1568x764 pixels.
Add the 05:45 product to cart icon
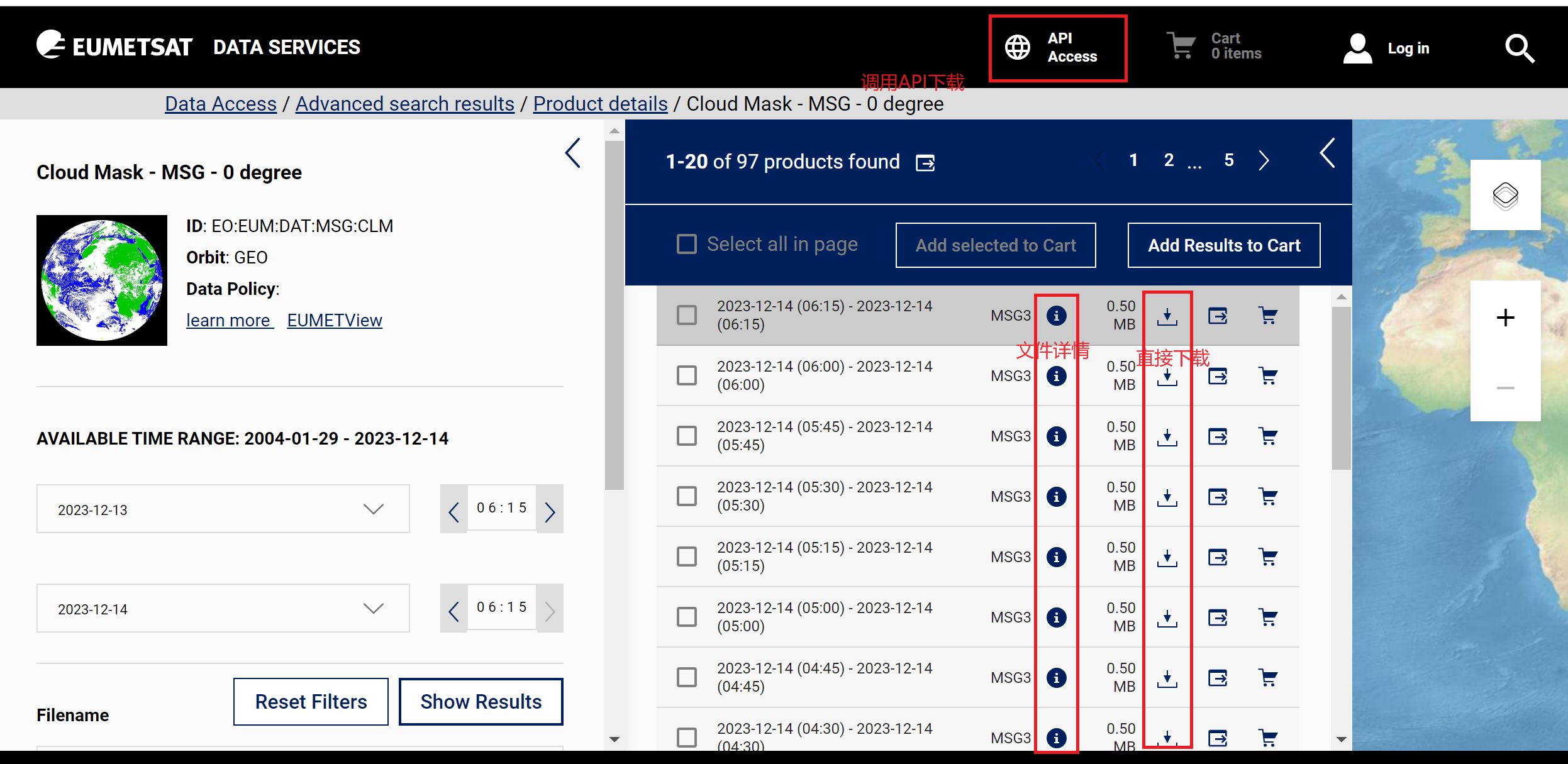tap(1268, 436)
